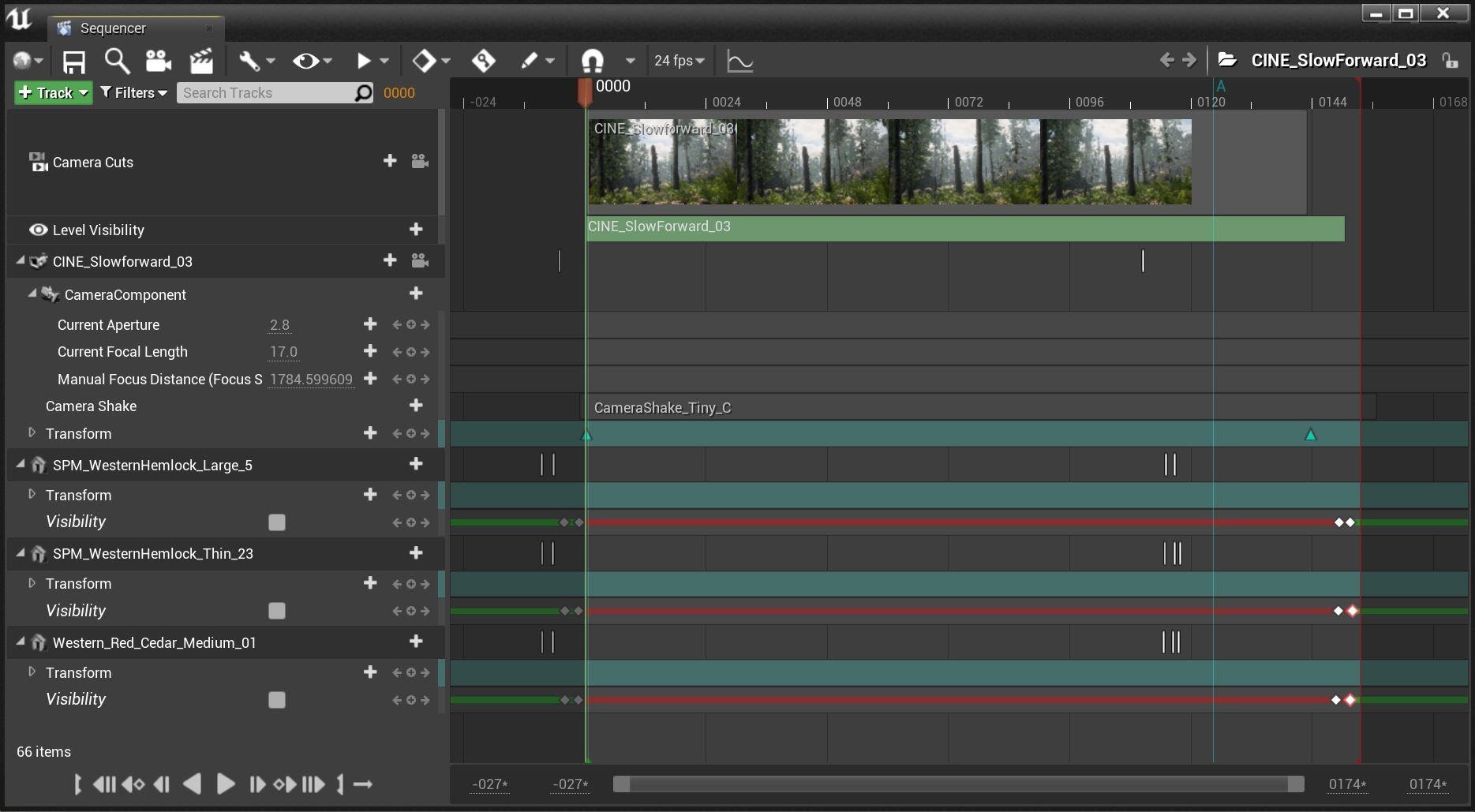1475x812 pixels.
Task: Toggle Visibility checkbox for SPM_WesternHemlock_Thin_23
Action: click(276, 611)
